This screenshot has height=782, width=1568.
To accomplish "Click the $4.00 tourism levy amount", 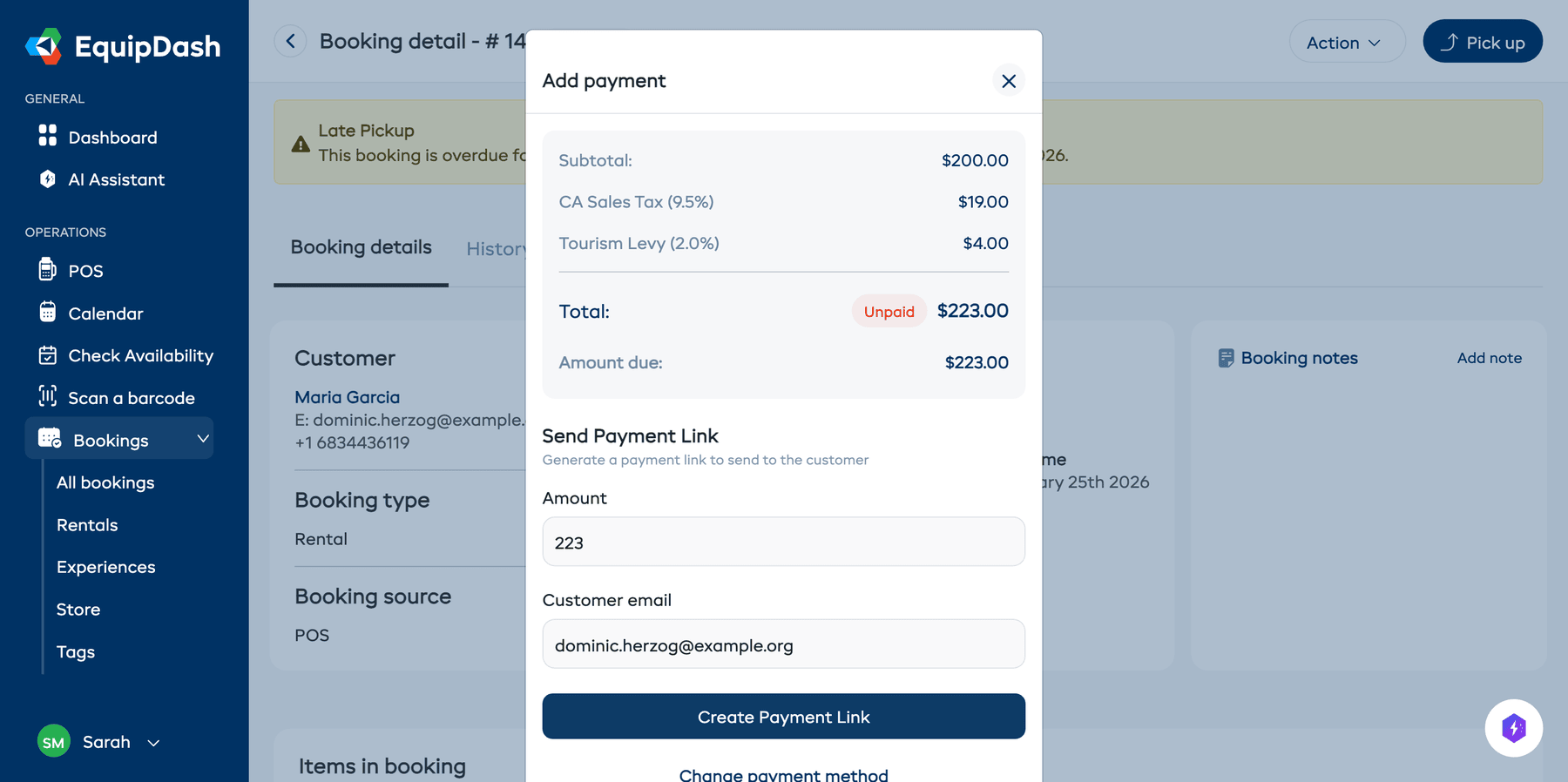I will click(985, 244).
